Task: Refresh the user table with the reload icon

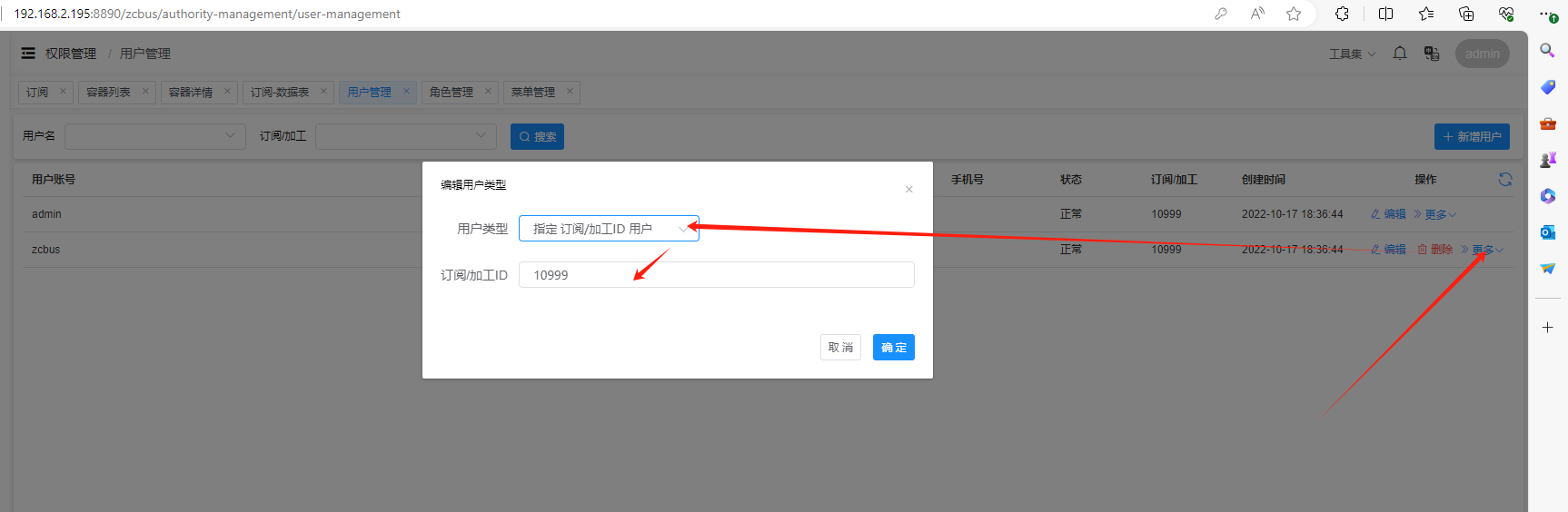Action: click(1505, 180)
